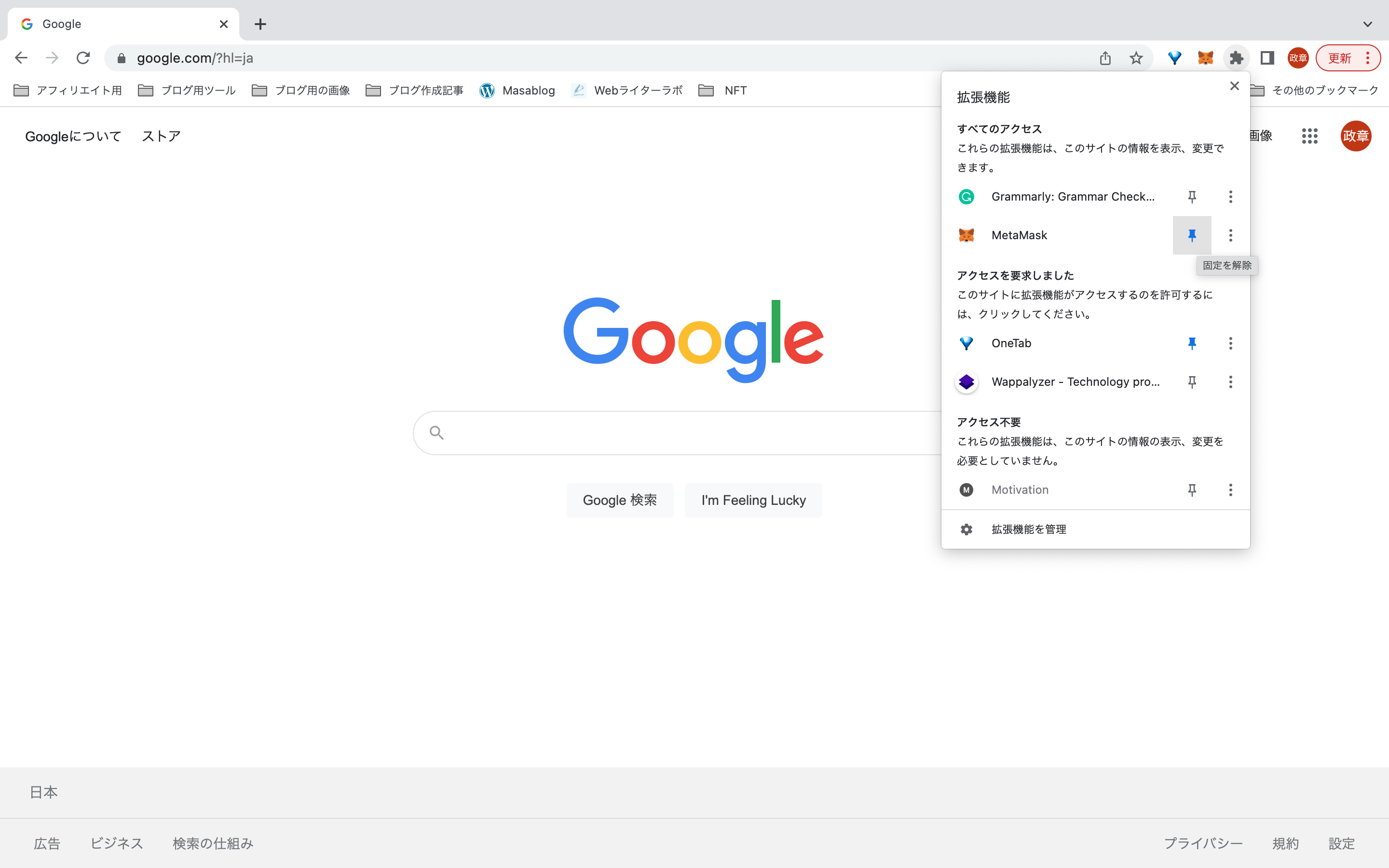Screen dimensions: 1389x868
Task: Expand the tab search chevron
Action: click(1368, 24)
